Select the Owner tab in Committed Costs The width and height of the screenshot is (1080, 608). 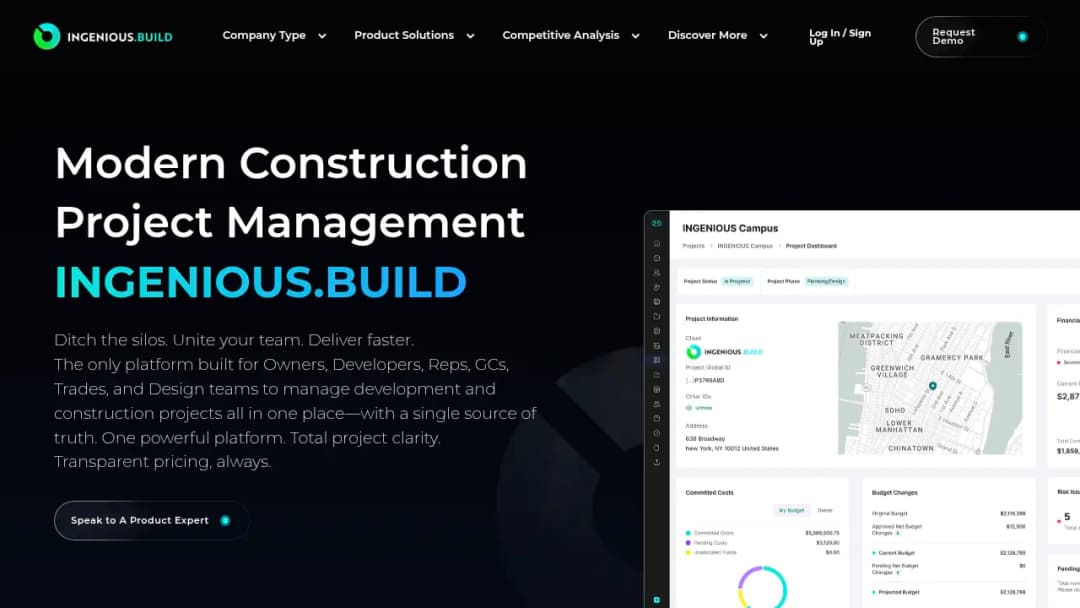[824, 510]
